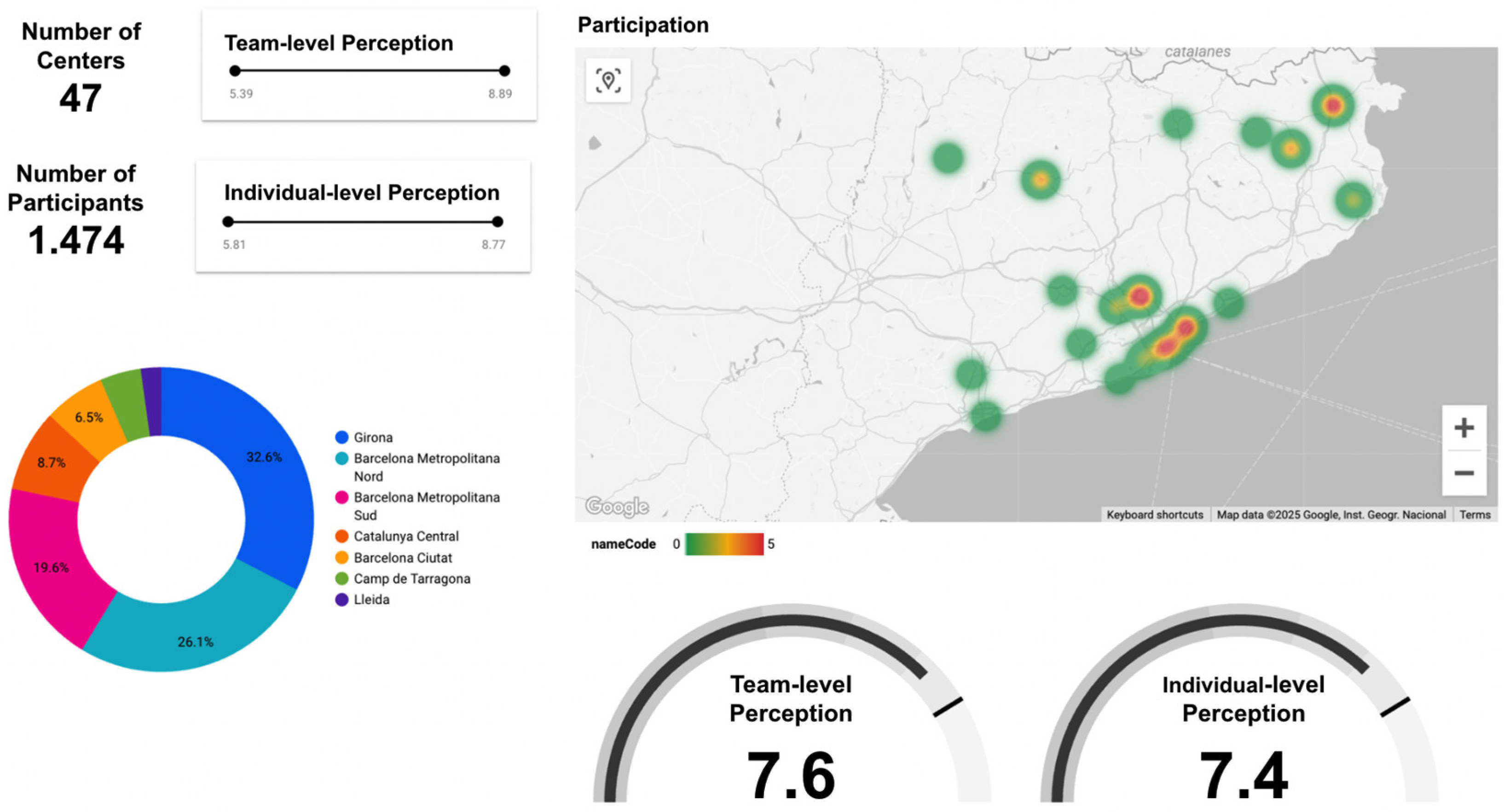1504x812 pixels.
Task: Click the nameCode heatmap color scale
Action: point(724,544)
